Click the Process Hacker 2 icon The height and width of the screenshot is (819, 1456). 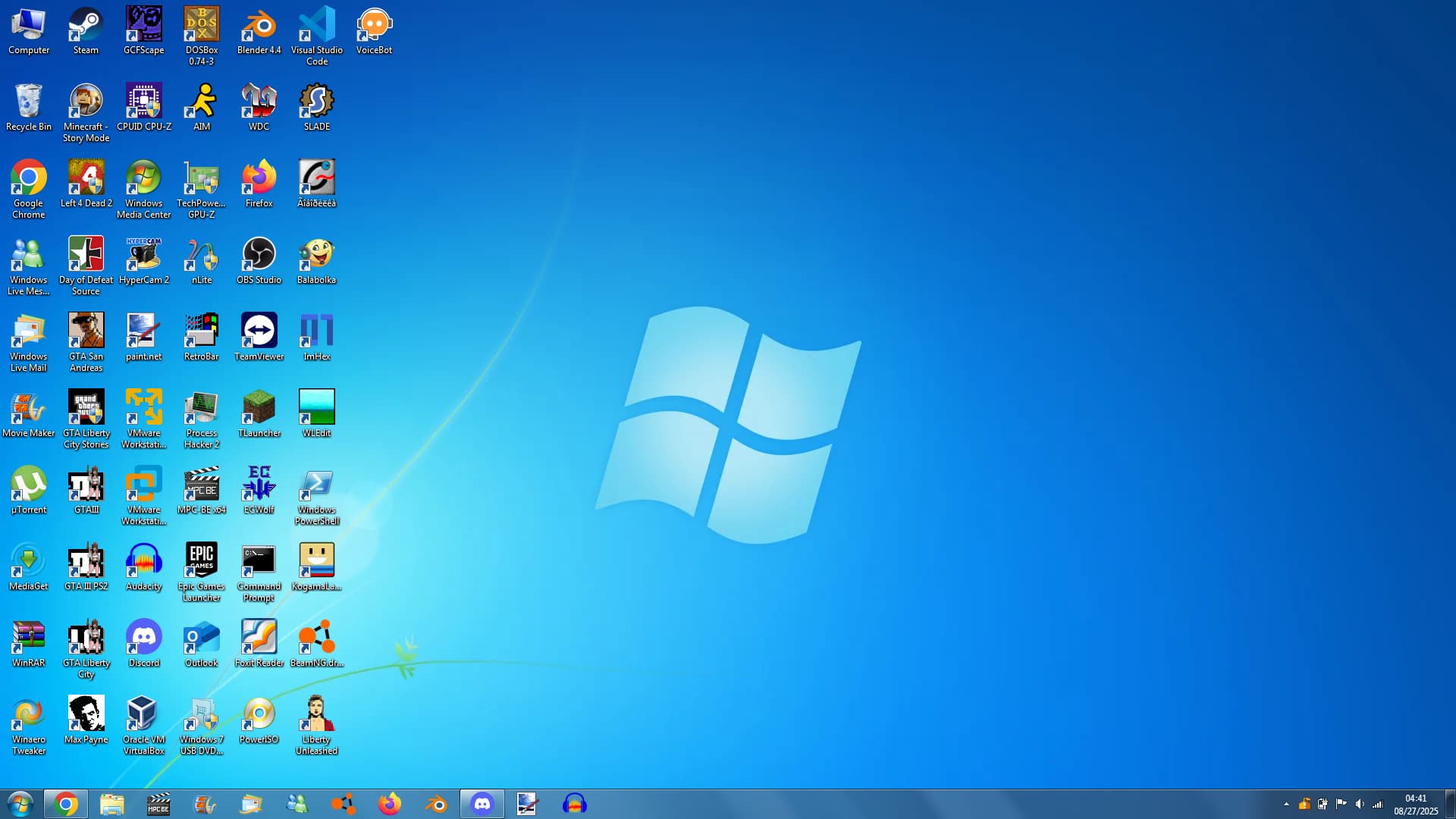[201, 409]
